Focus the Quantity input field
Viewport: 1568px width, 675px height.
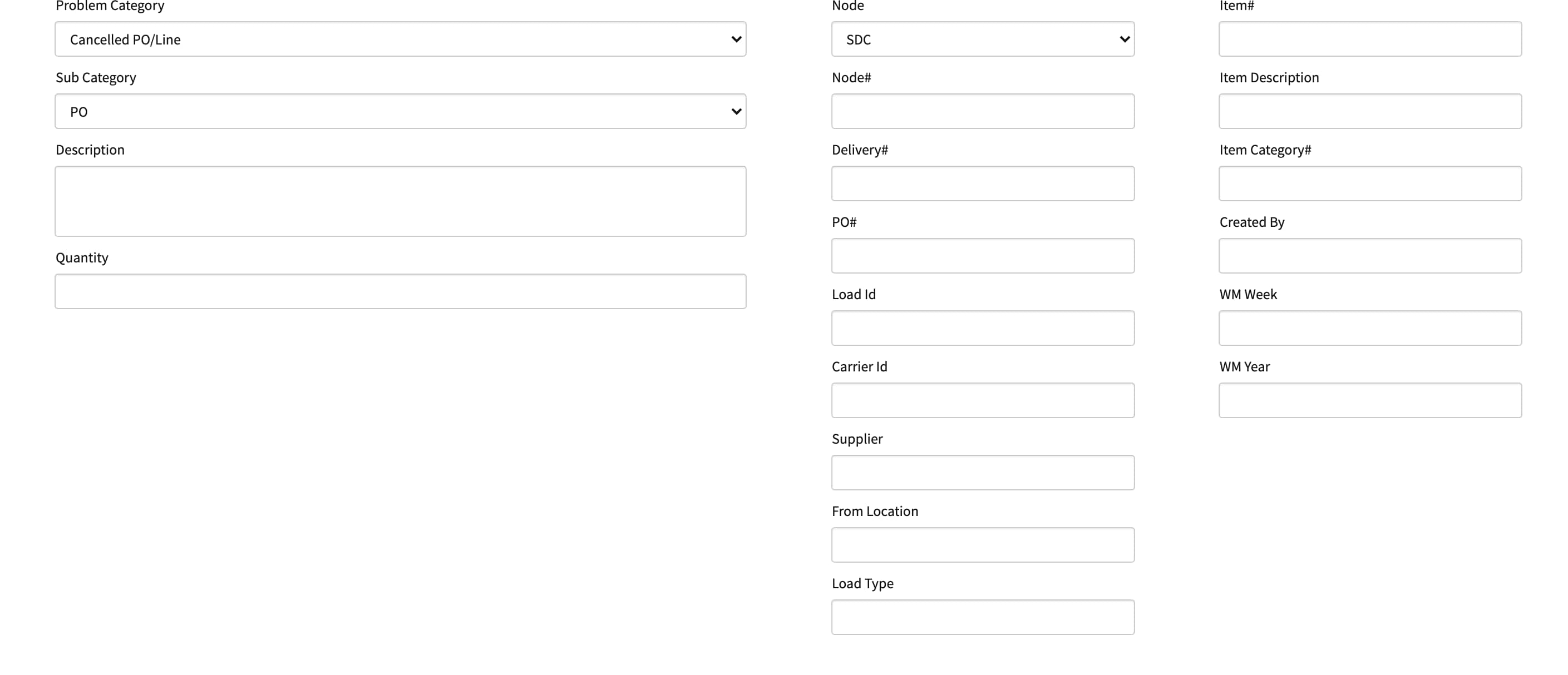[400, 291]
